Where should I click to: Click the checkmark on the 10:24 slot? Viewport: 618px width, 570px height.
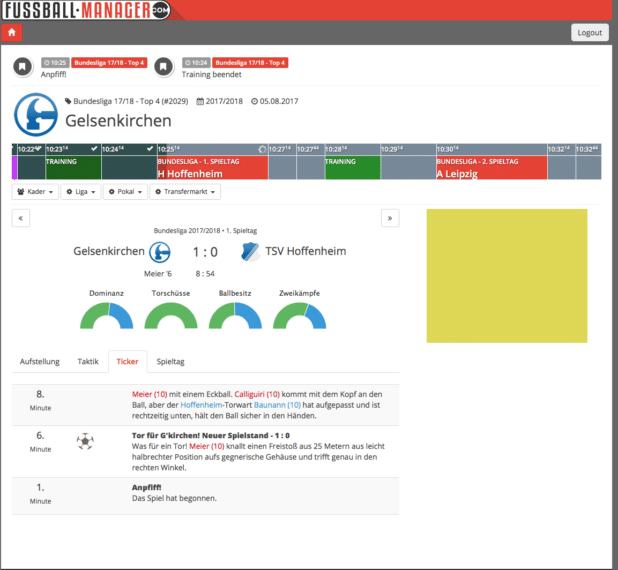pos(150,149)
